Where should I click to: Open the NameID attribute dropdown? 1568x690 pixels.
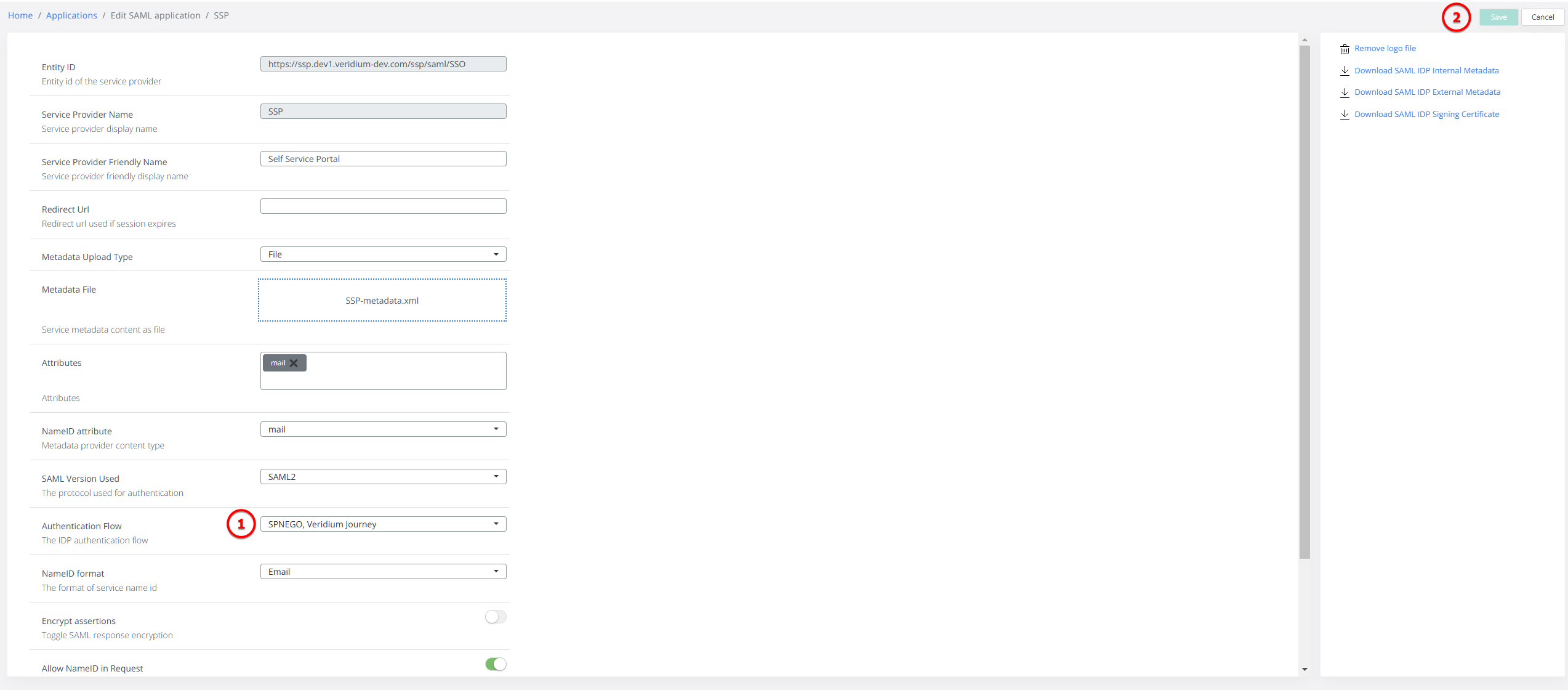[496, 429]
